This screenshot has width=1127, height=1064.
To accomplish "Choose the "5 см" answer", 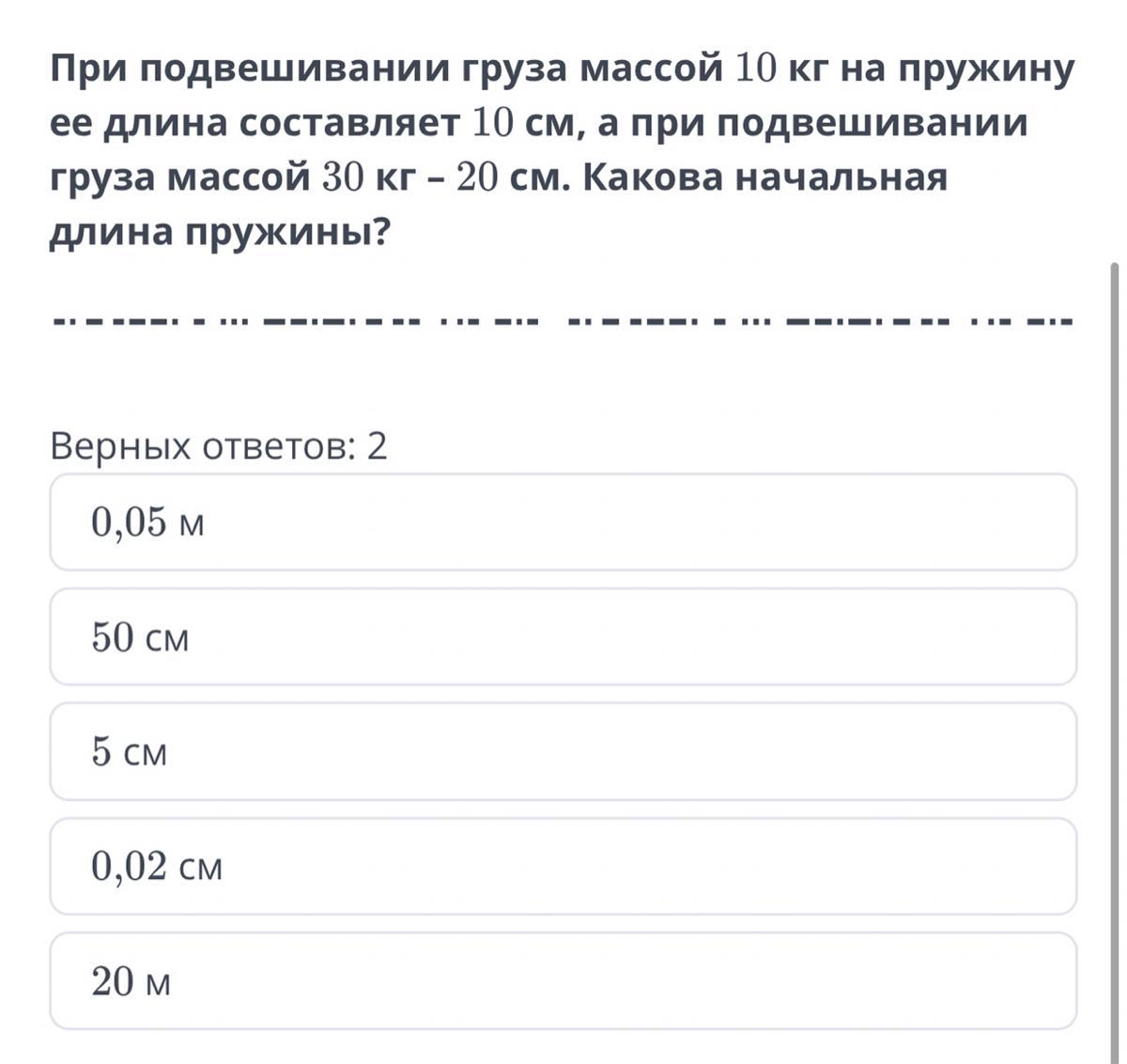I will 563,751.
